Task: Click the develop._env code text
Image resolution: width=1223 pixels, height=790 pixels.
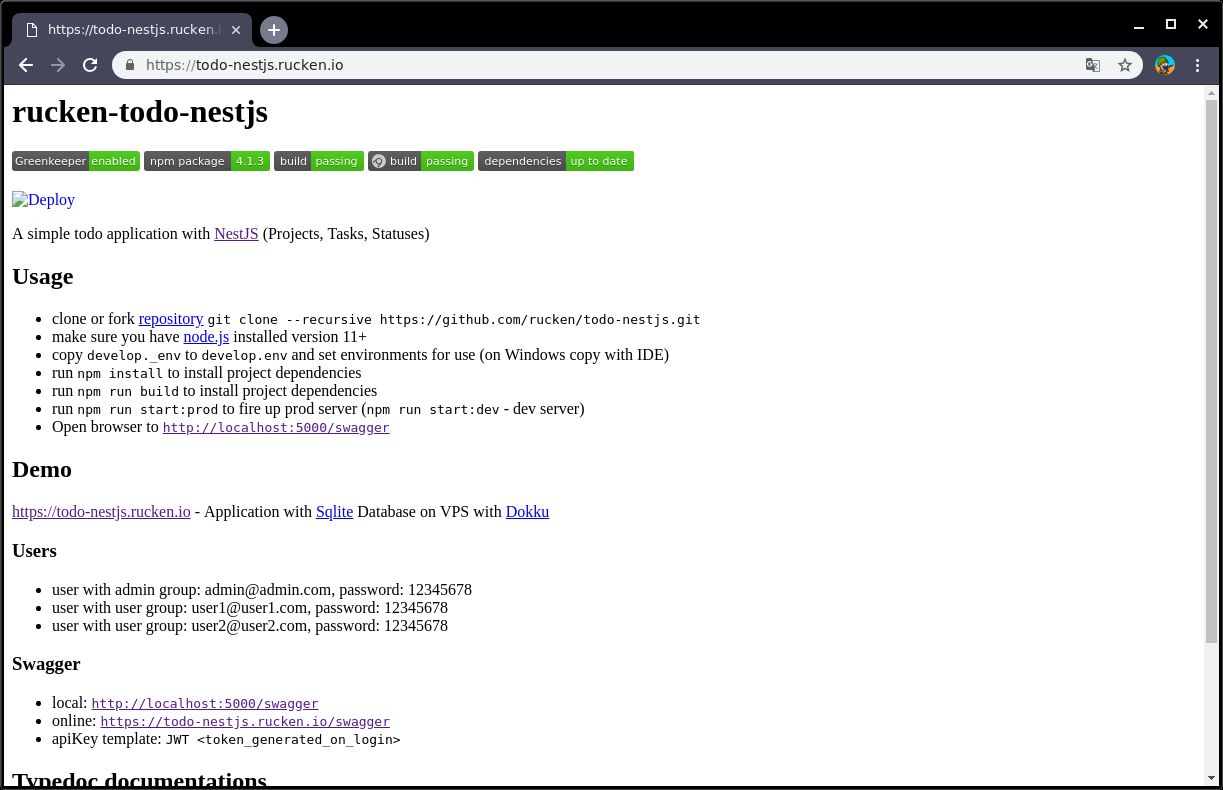Action: [x=134, y=355]
